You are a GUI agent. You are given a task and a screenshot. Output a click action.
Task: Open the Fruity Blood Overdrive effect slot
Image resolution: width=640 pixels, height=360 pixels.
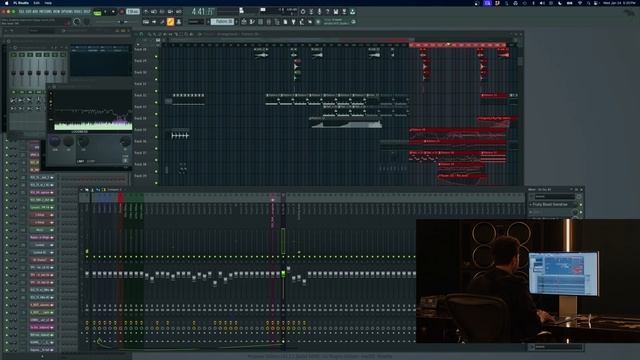[x=550, y=204]
